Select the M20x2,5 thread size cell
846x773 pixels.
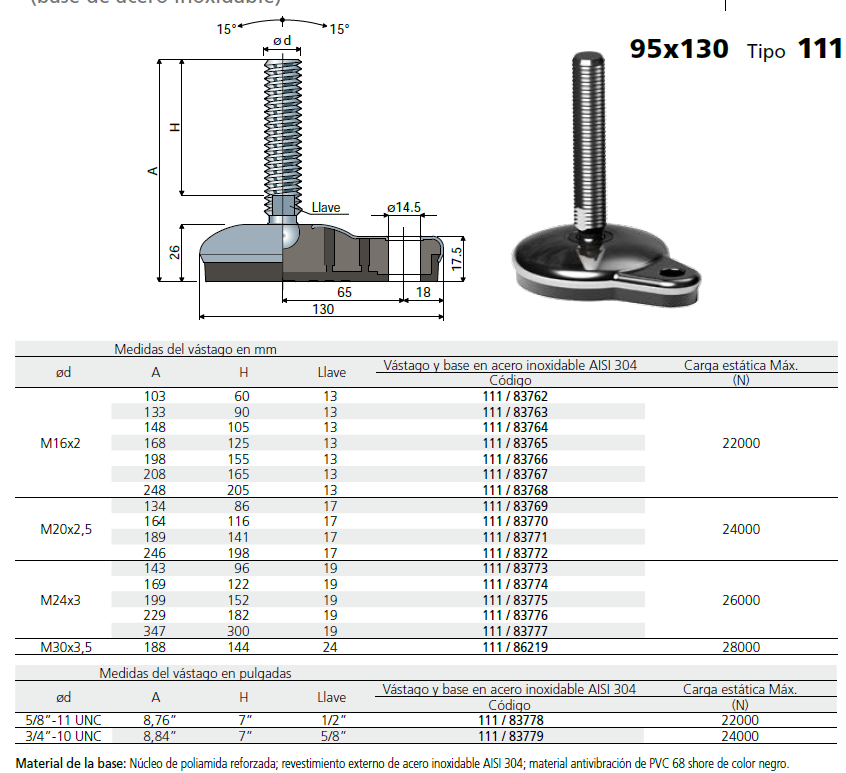pos(66,529)
